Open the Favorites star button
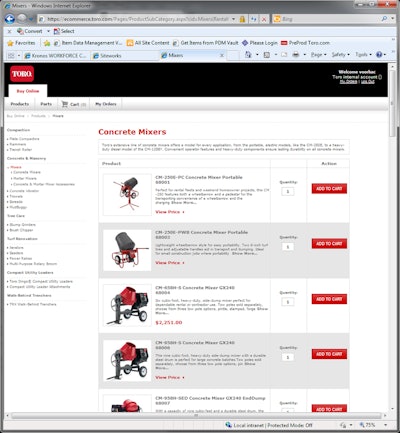Image resolution: width=400 pixels, height=433 pixels. [21, 43]
